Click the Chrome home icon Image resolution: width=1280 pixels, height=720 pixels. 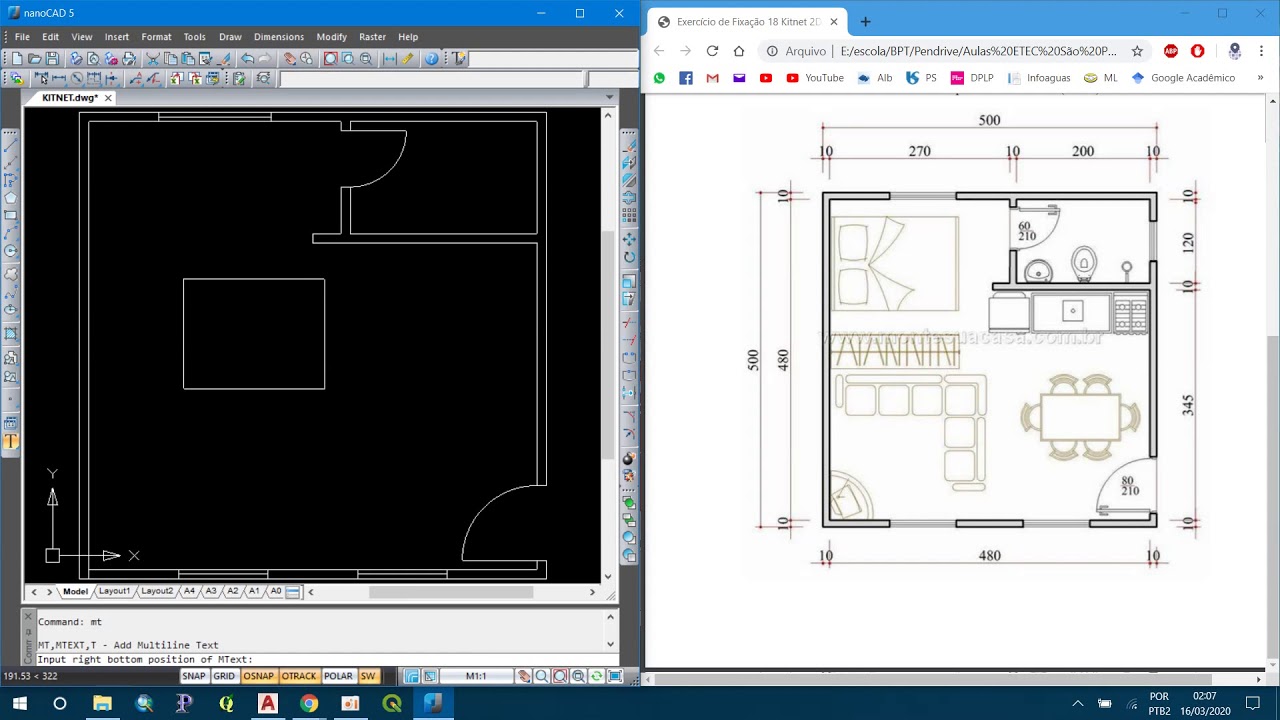(739, 51)
